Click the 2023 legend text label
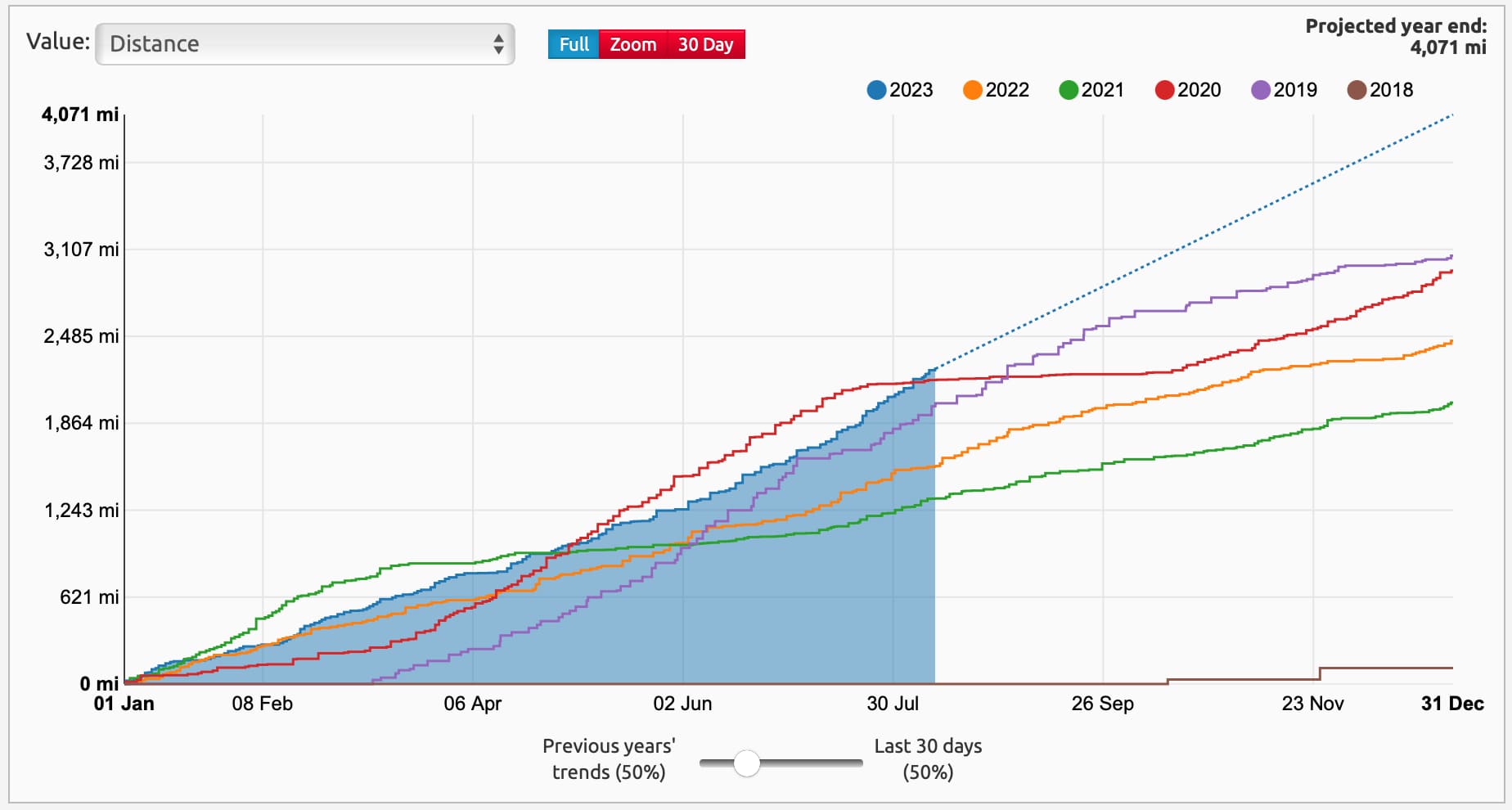Viewport: 1512px width, 810px height. 911,90
